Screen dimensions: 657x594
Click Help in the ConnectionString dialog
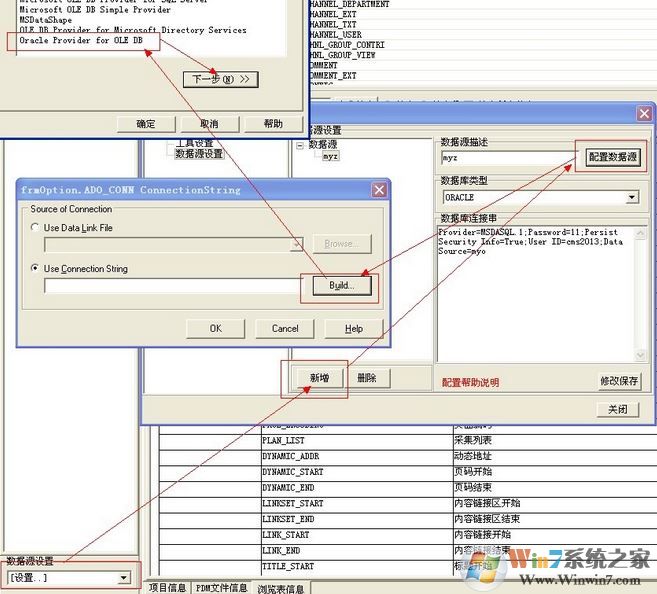point(354,328)
